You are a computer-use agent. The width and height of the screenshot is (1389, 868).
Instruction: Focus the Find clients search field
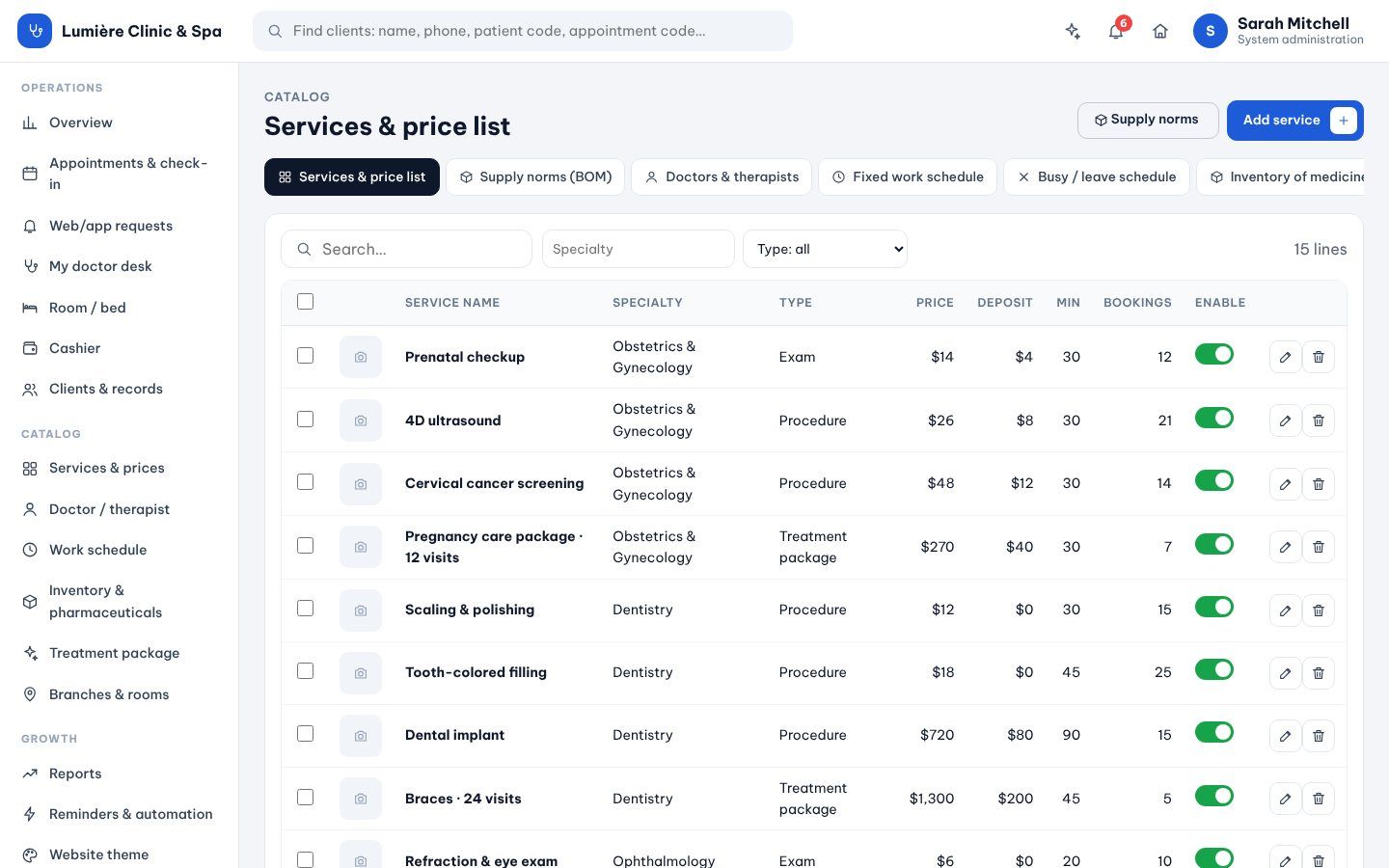(x=523, y=31)
